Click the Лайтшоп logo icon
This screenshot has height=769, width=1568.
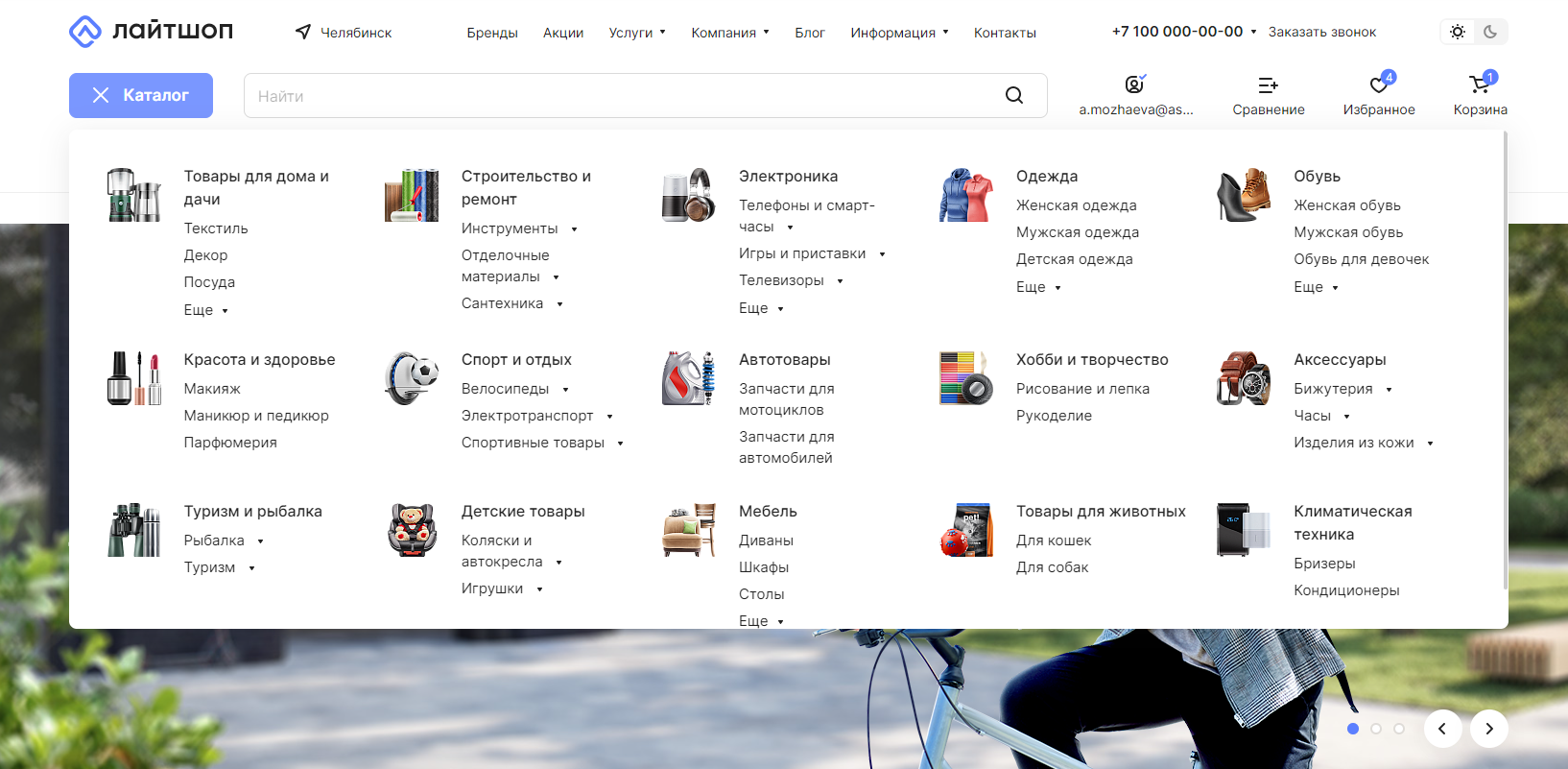85,32
